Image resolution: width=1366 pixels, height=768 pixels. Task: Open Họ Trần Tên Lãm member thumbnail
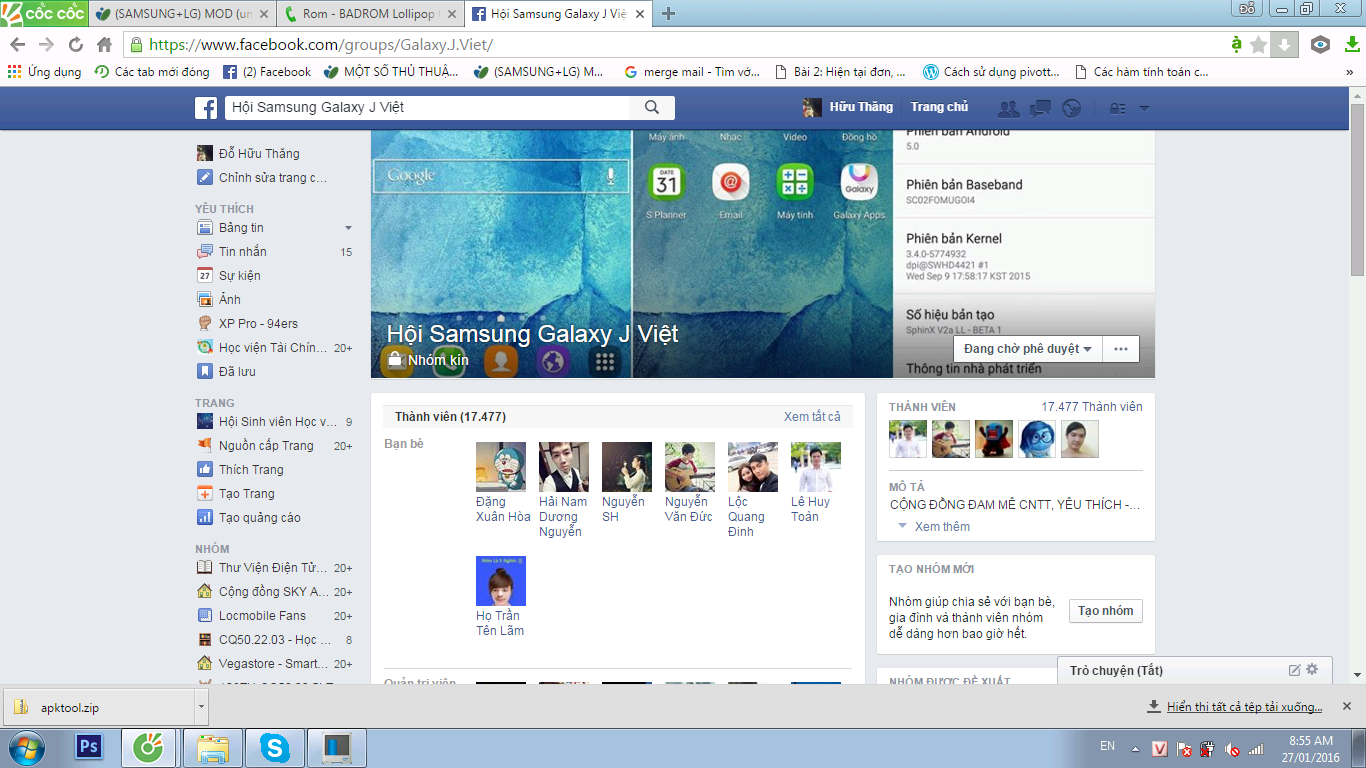click(501, 581)
